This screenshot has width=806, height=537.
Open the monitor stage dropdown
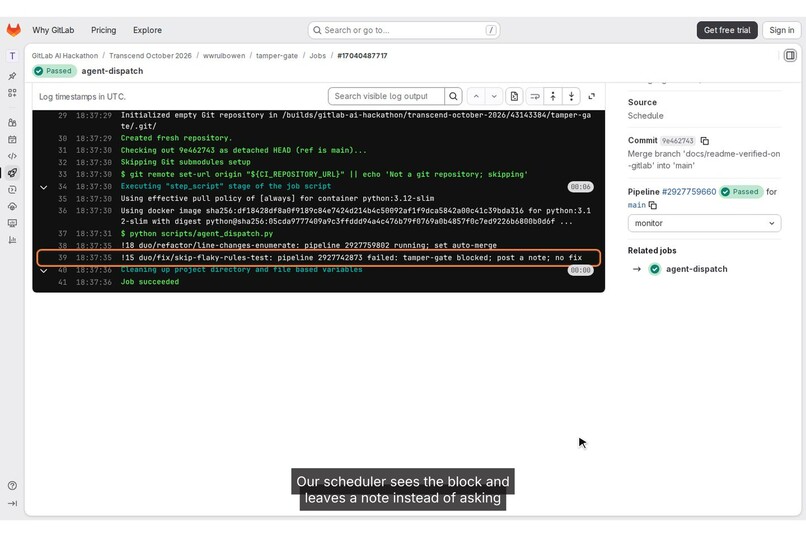[x=704, y=223]
